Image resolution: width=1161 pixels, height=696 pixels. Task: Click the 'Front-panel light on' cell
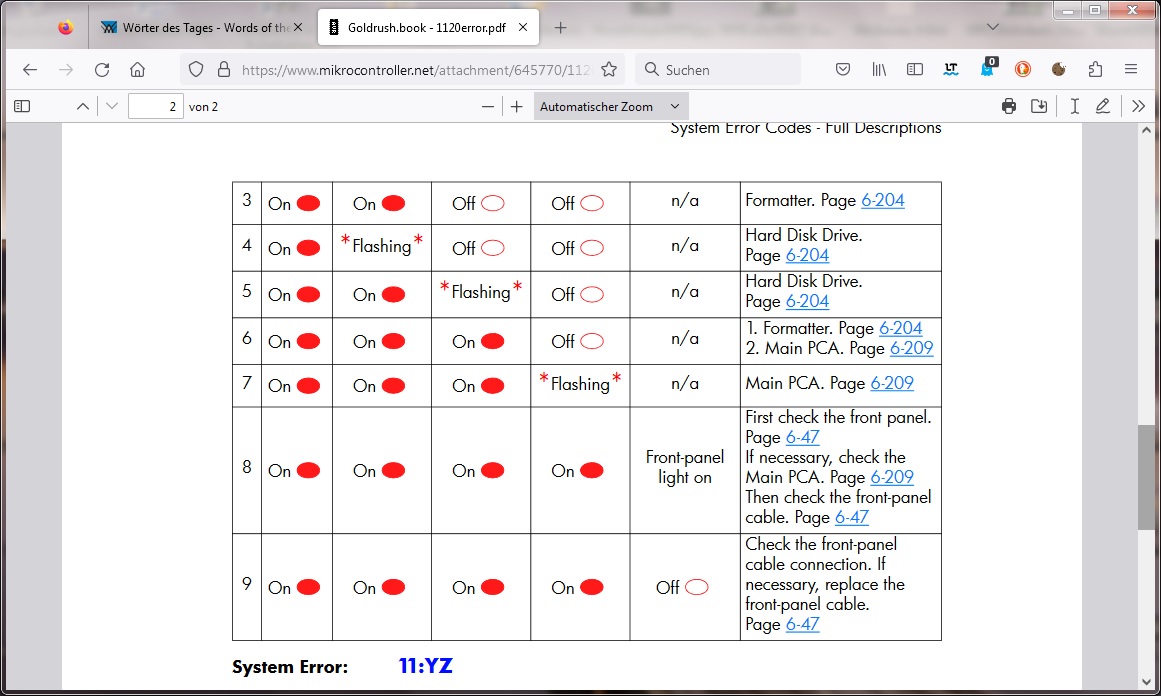point(685,467)
